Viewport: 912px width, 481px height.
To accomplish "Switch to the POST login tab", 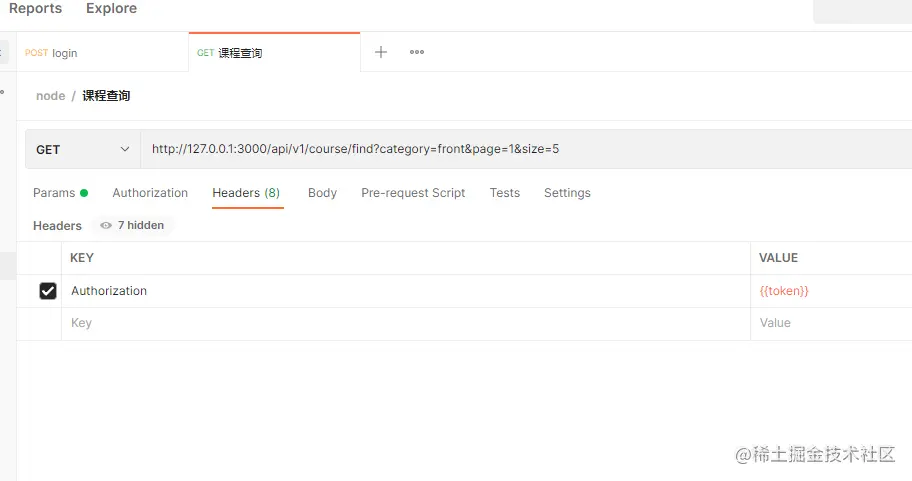I will click(x=102, y=53).
